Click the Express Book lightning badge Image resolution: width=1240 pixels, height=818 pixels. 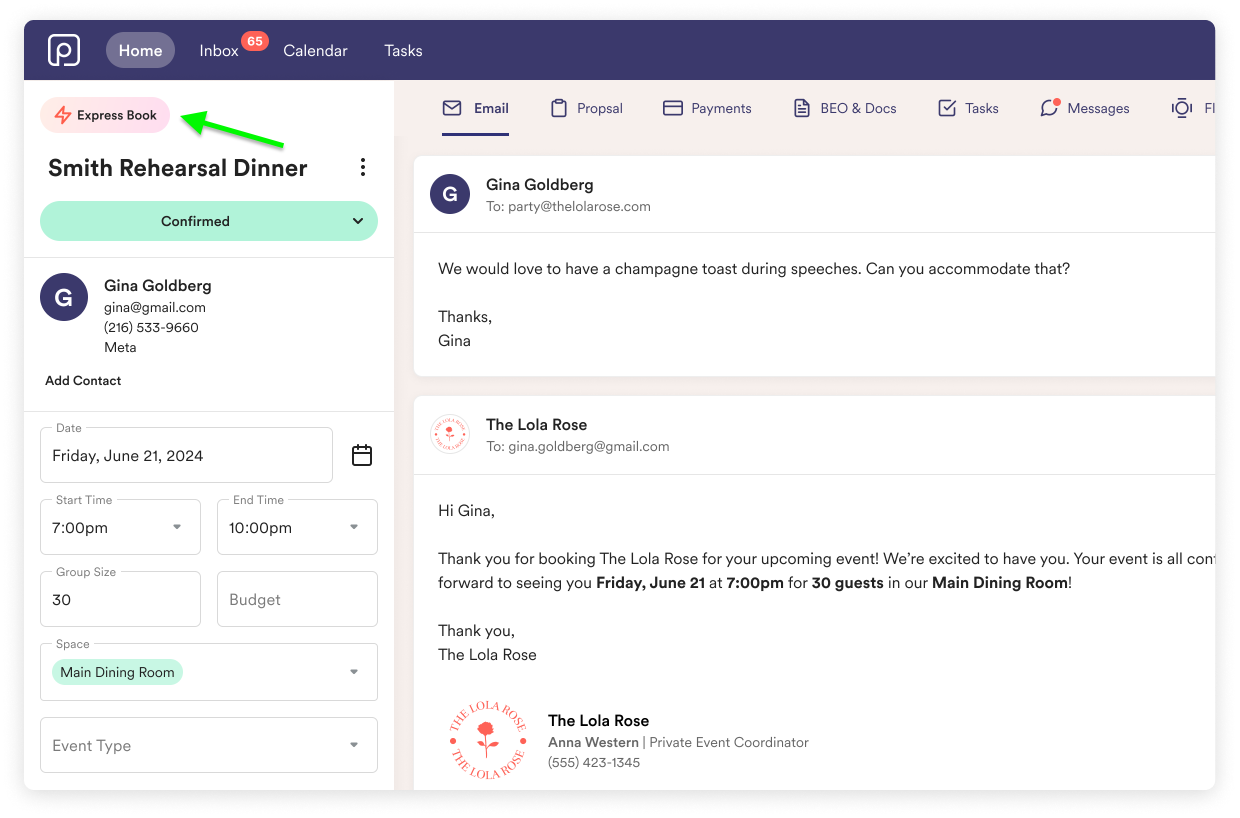[106, 115]
